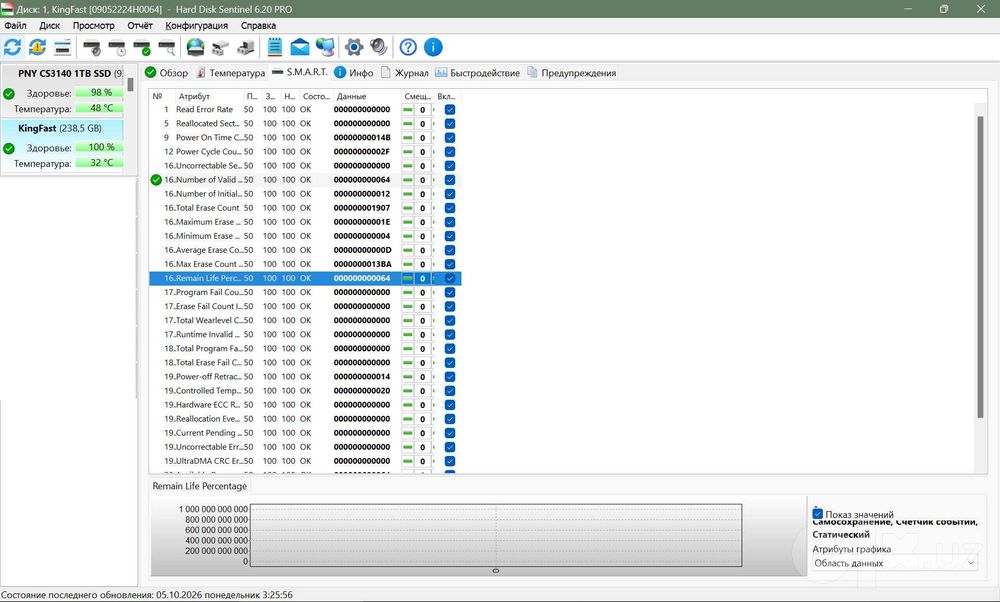Viewport: 1000px width, 602px height.
Task: Click the disk with clock toolbar icon
Action: pos(117,47)
